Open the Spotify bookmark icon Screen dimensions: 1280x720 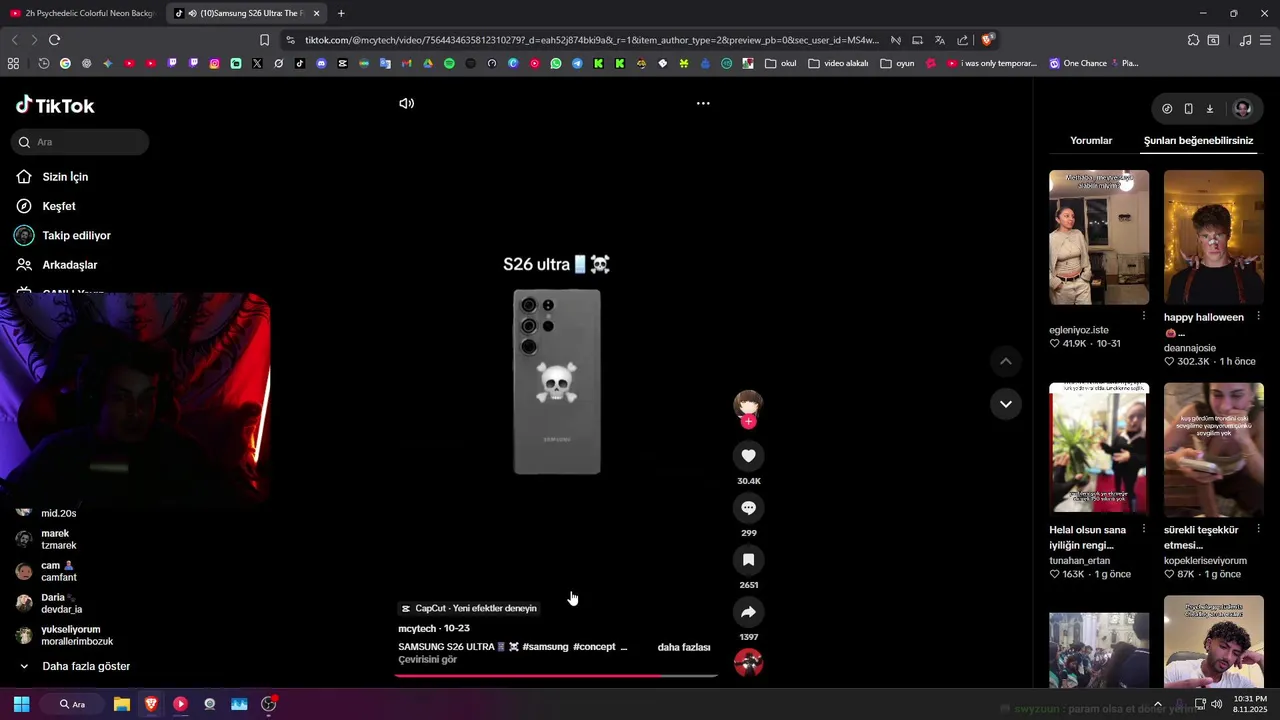pos(449,63)
